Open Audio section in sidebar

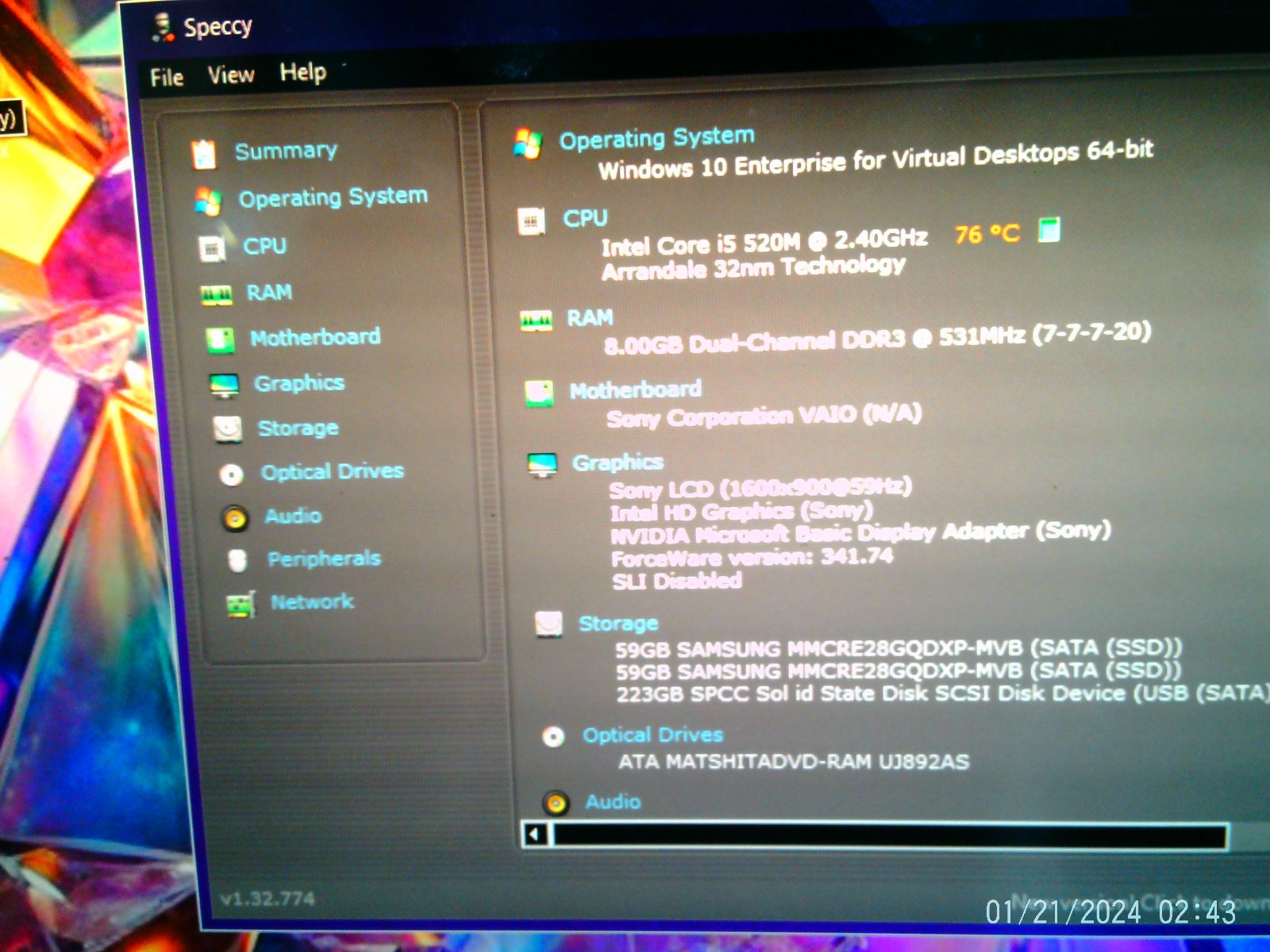point(293,516)
